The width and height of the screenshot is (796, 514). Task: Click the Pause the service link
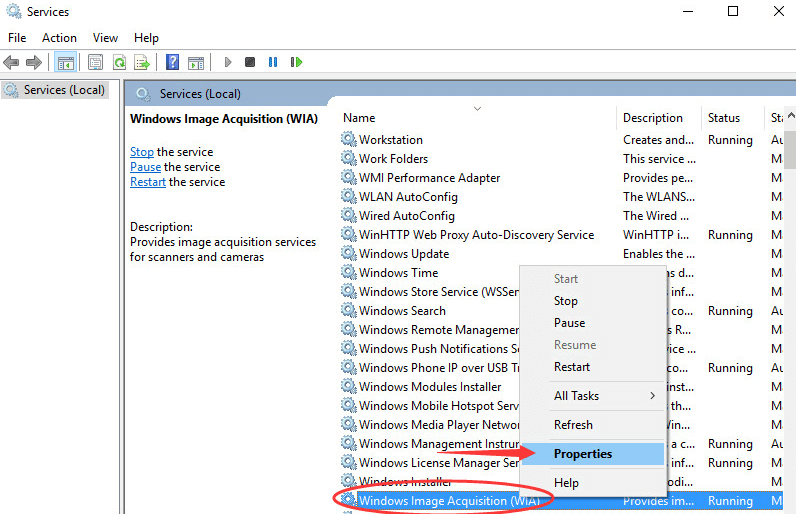click(x=145, y=167)
